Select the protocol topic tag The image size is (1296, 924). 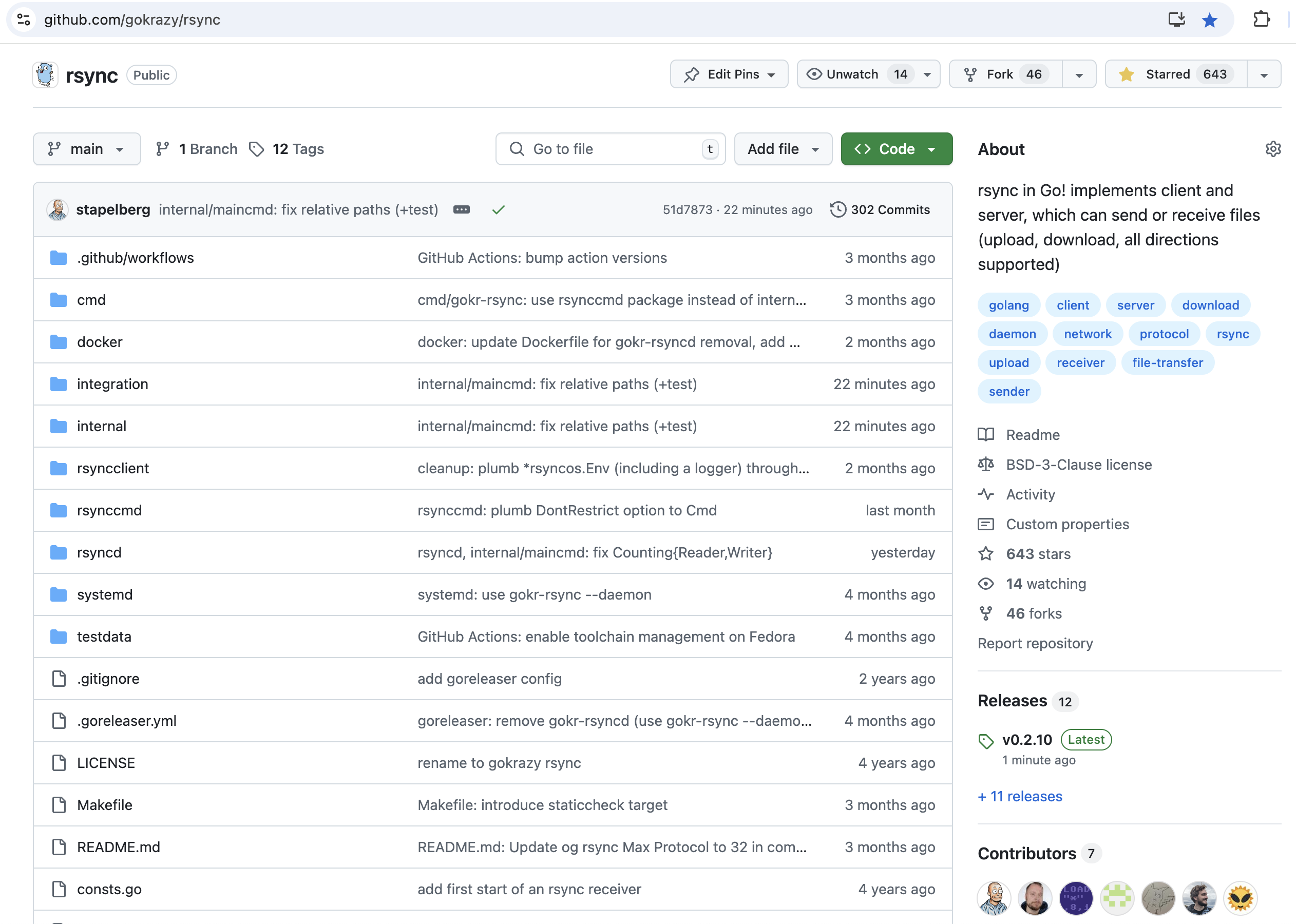[x=1164, y=334]
